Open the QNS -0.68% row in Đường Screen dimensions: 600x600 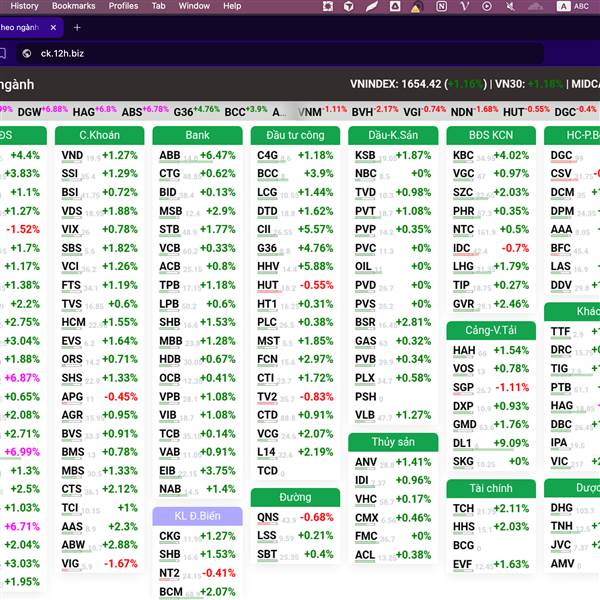pyautogui.click(x=295, y=518)
